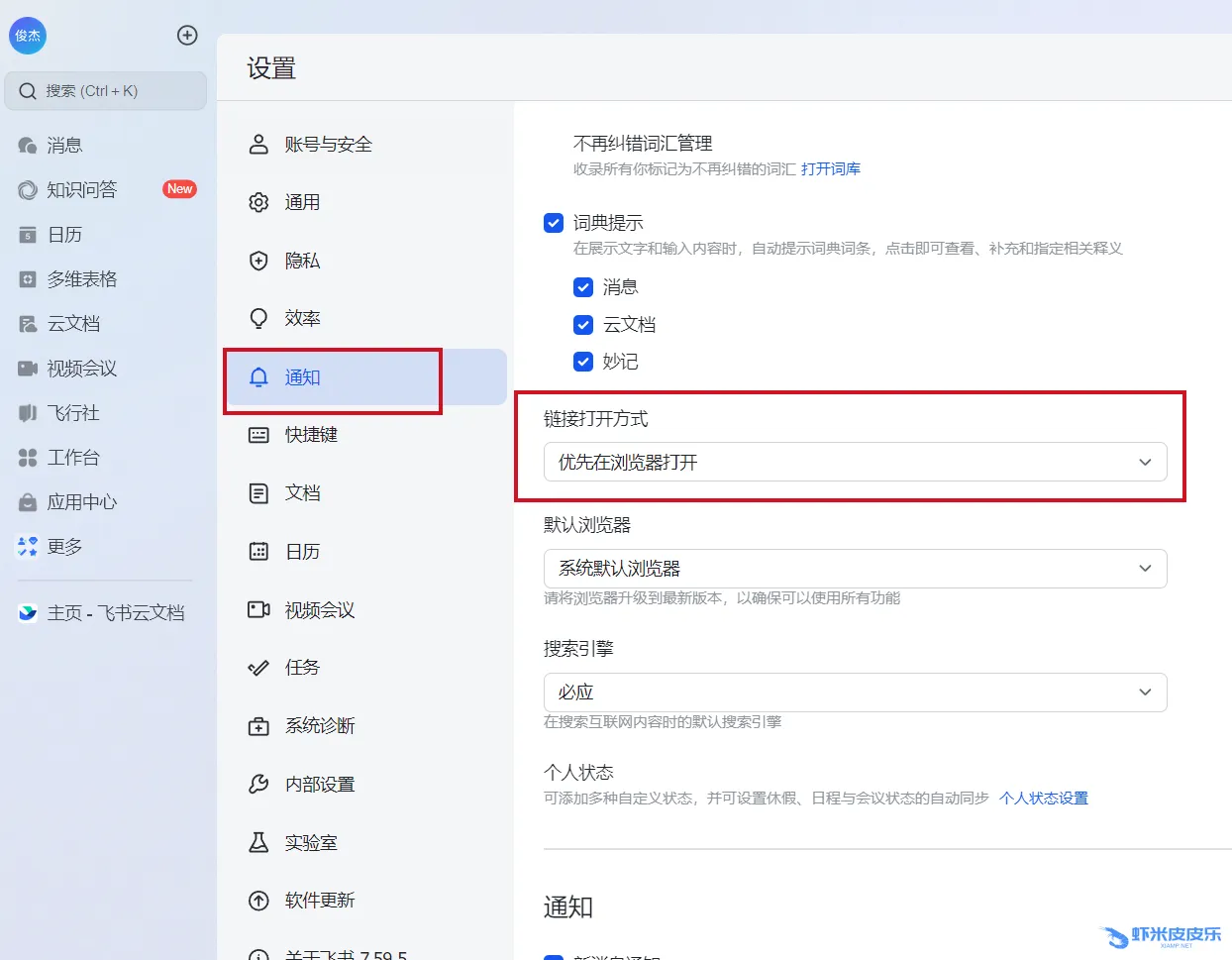Open 消息 from the left sidebar

click(64, 146)
